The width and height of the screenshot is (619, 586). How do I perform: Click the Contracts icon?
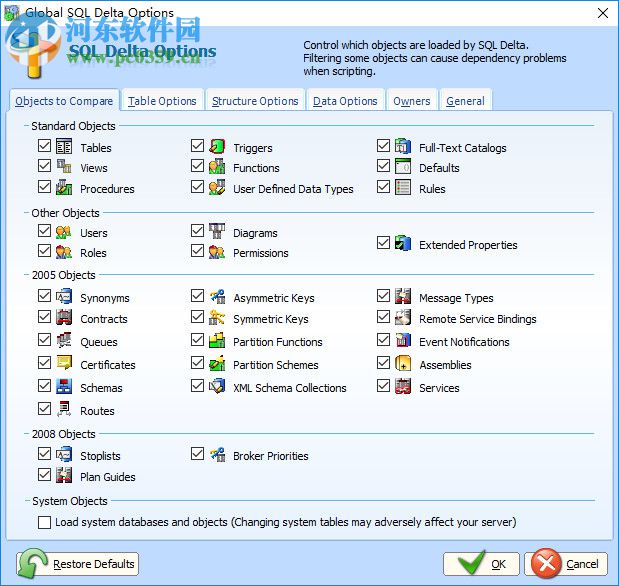pos(64,317)
